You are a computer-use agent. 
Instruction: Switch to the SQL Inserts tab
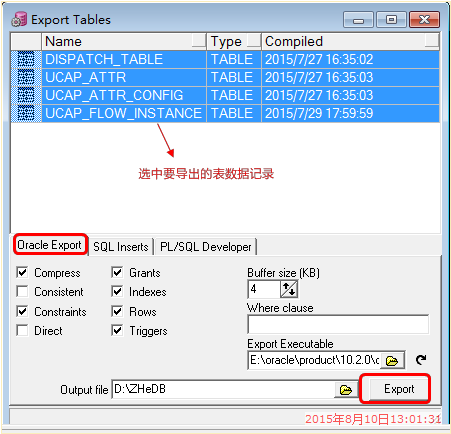tap(121, 247)
